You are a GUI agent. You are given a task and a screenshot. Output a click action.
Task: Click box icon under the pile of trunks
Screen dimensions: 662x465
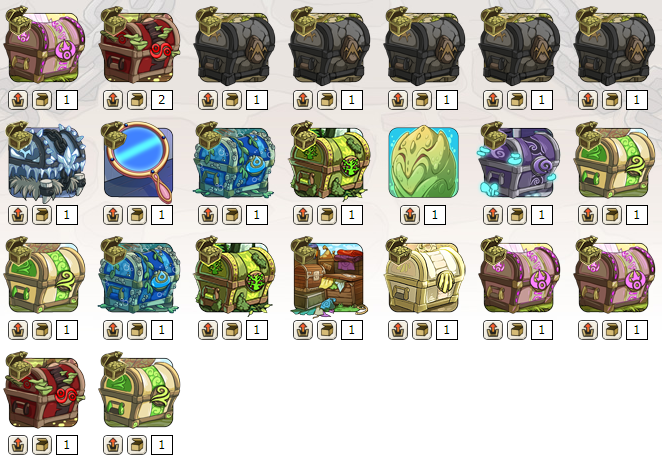point(327,330)
